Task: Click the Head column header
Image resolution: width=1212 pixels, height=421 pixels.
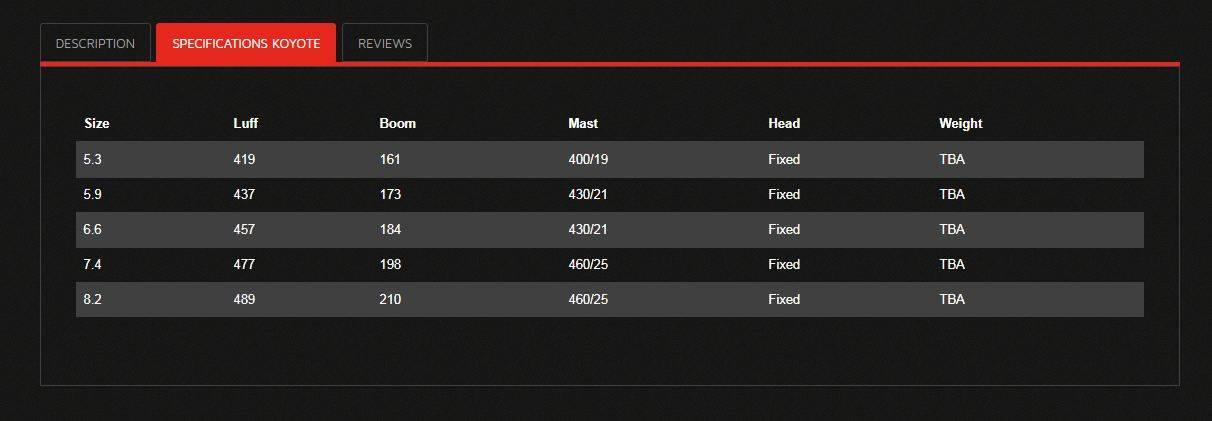Action: [784, 124]
